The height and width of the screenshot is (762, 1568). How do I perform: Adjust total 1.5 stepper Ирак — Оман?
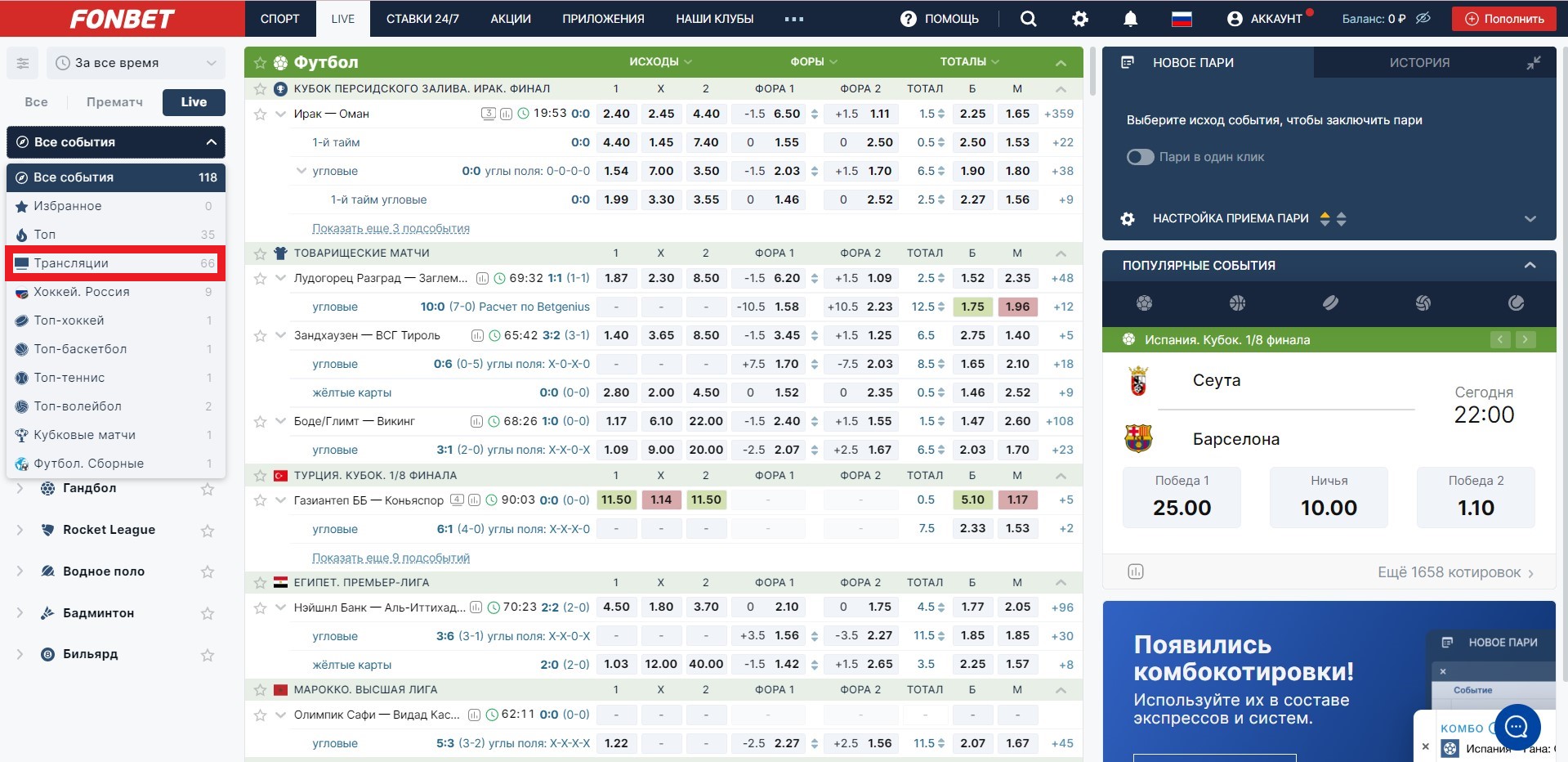pos(941,114)
